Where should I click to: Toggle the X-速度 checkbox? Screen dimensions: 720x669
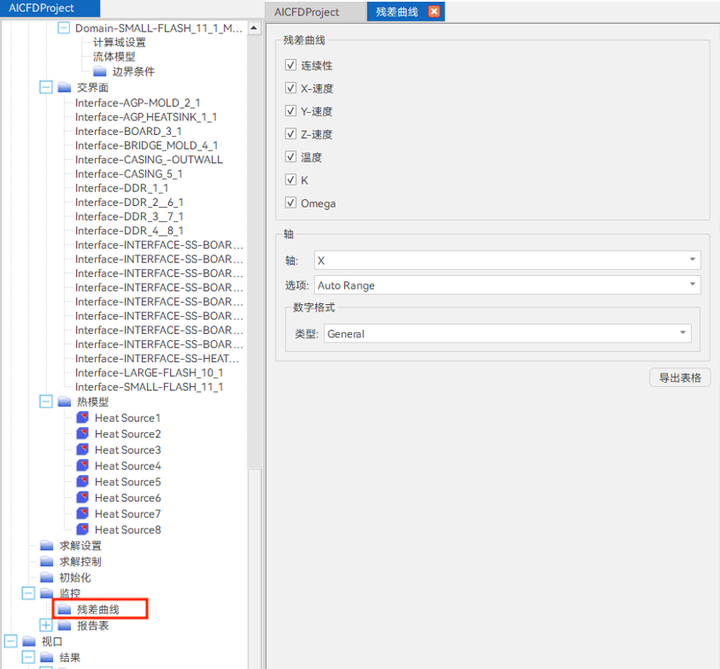pyautogui.click(x=291, y=88)
